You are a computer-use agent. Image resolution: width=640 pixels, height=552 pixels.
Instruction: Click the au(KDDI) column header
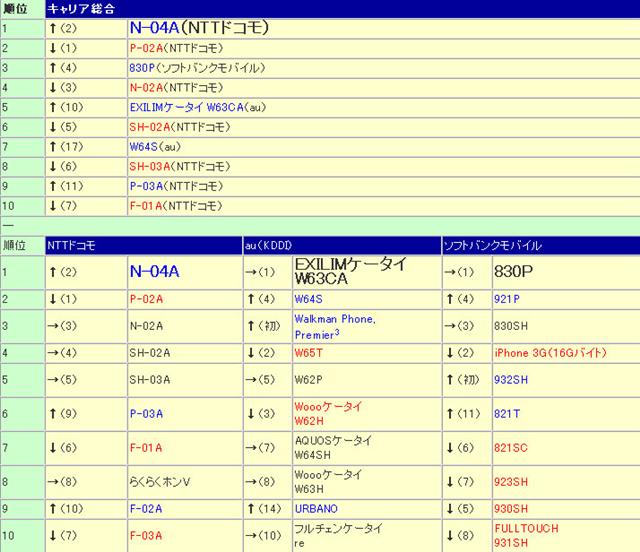[x=269, y=245]
